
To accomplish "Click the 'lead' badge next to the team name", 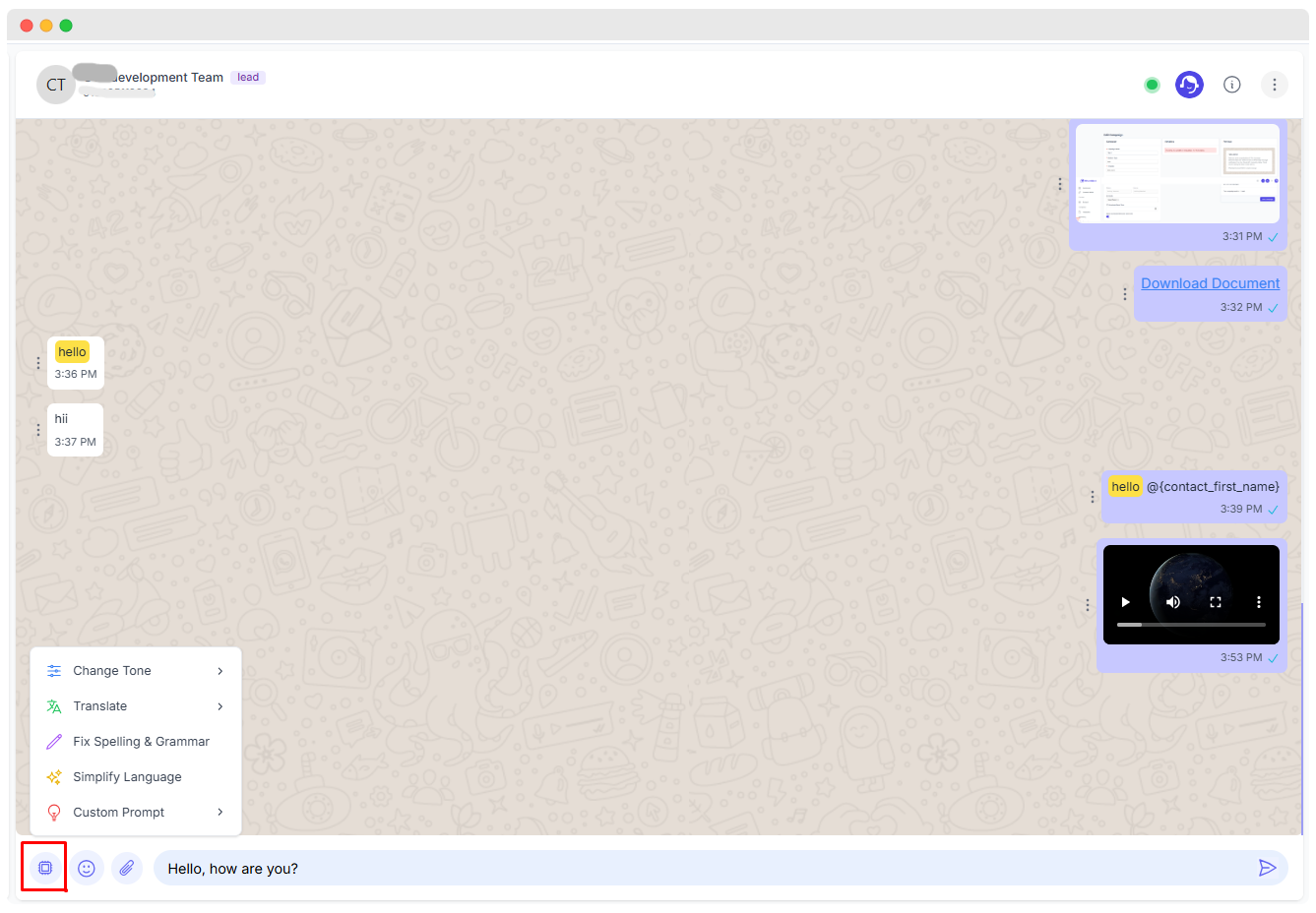I will pyautogui.click(x=248, y=77).
